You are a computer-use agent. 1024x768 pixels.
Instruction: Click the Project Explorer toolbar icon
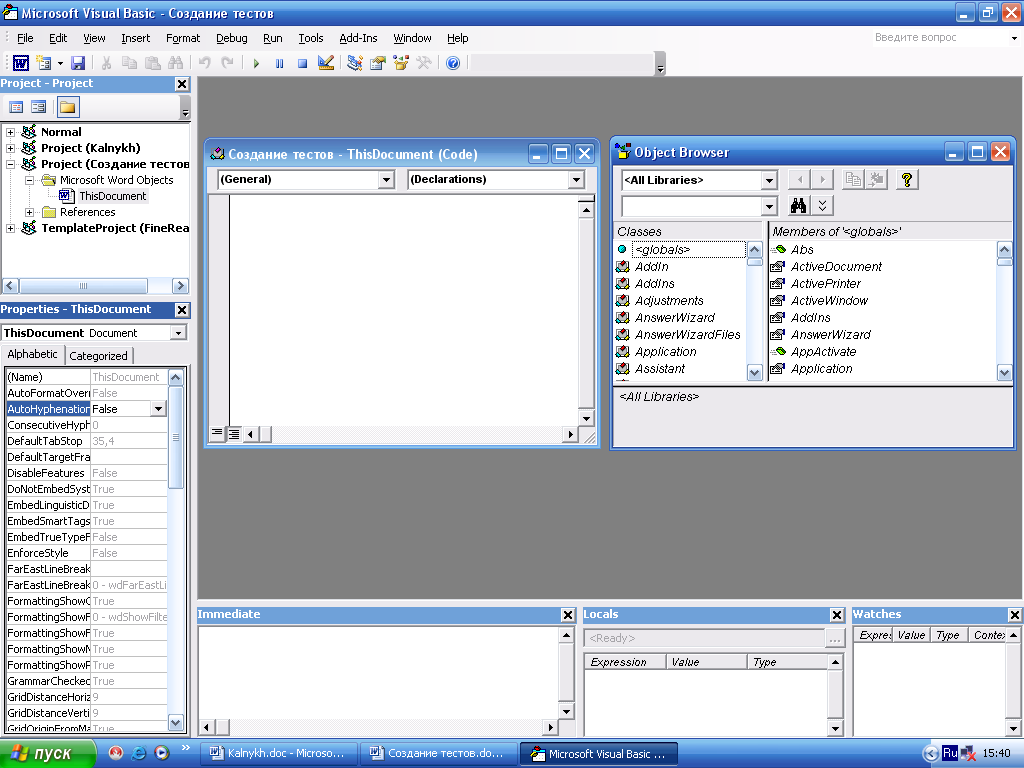pos(355,63)
